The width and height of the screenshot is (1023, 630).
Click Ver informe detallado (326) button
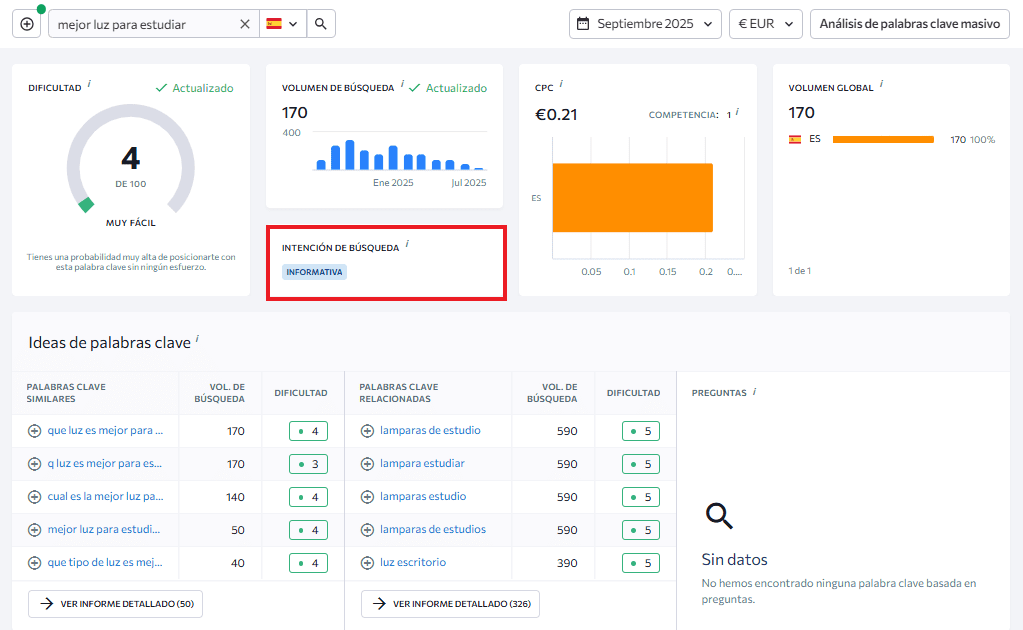point(450,604)
